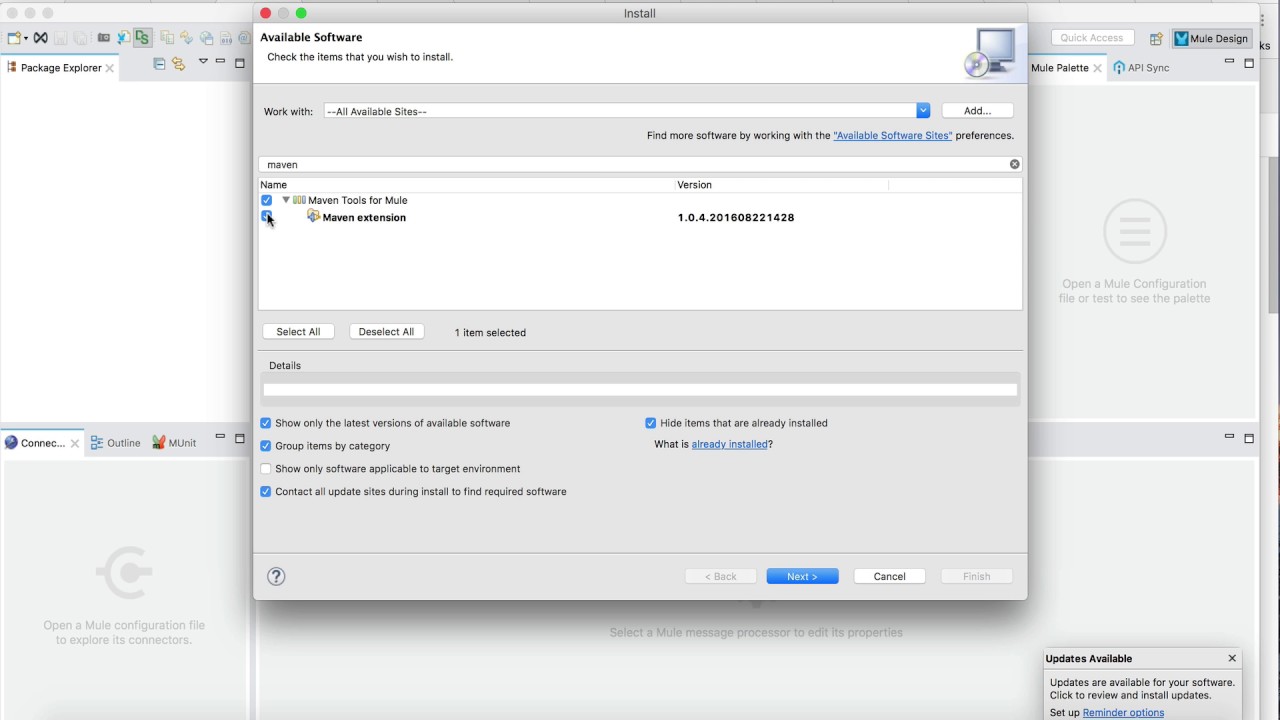1280x720 pixels.
Task: Sort by the Version column header
Action: tap(781, 185)
